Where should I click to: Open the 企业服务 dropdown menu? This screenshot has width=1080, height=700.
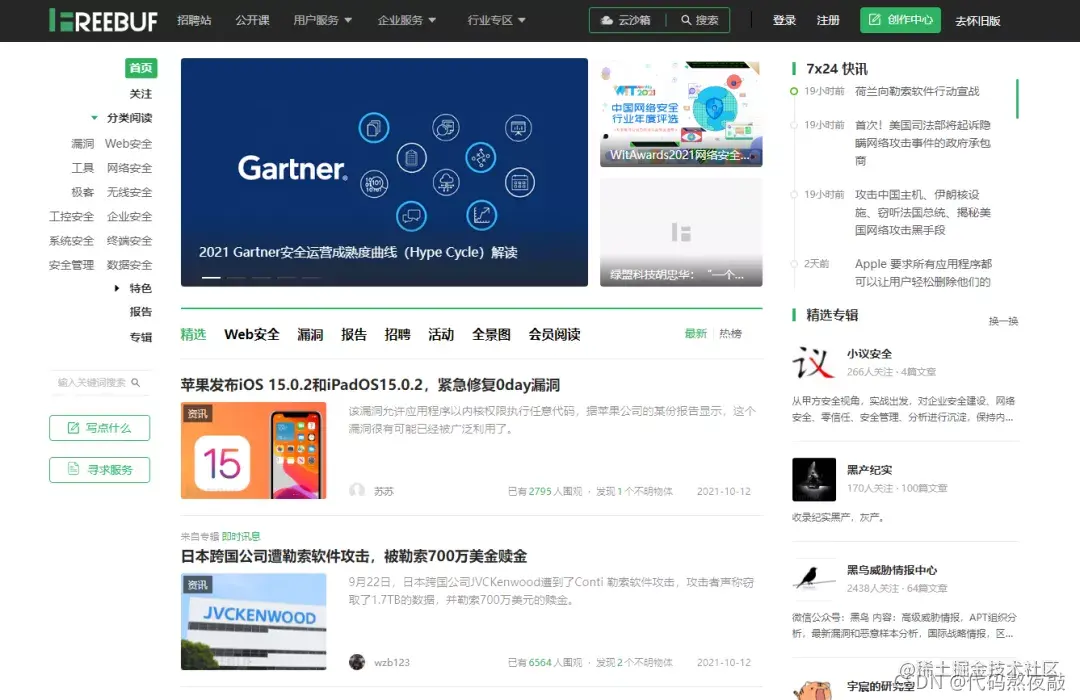click(x=400, y=19)
